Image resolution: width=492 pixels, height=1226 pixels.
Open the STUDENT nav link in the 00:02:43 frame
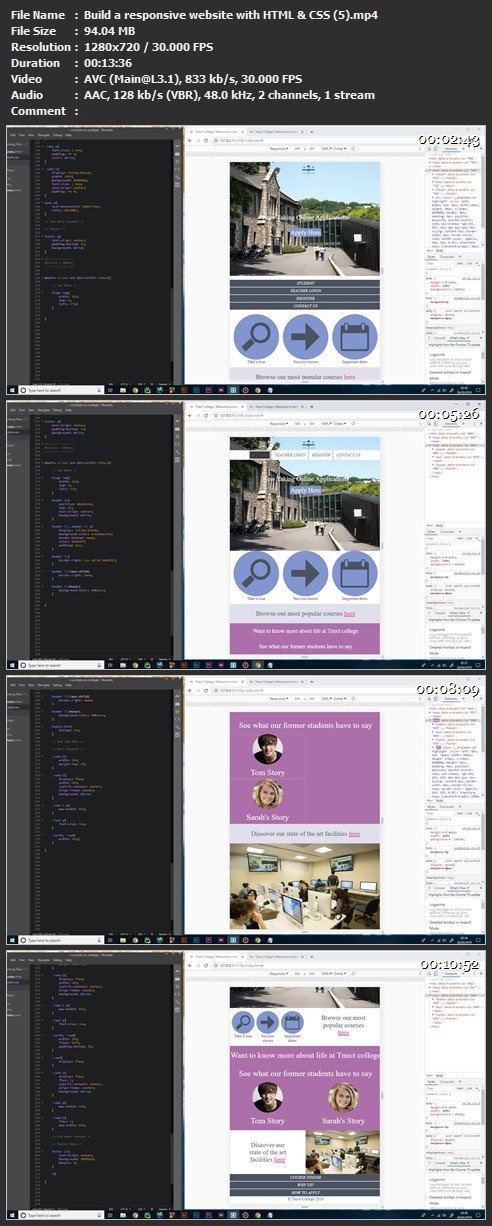(306, 283)
